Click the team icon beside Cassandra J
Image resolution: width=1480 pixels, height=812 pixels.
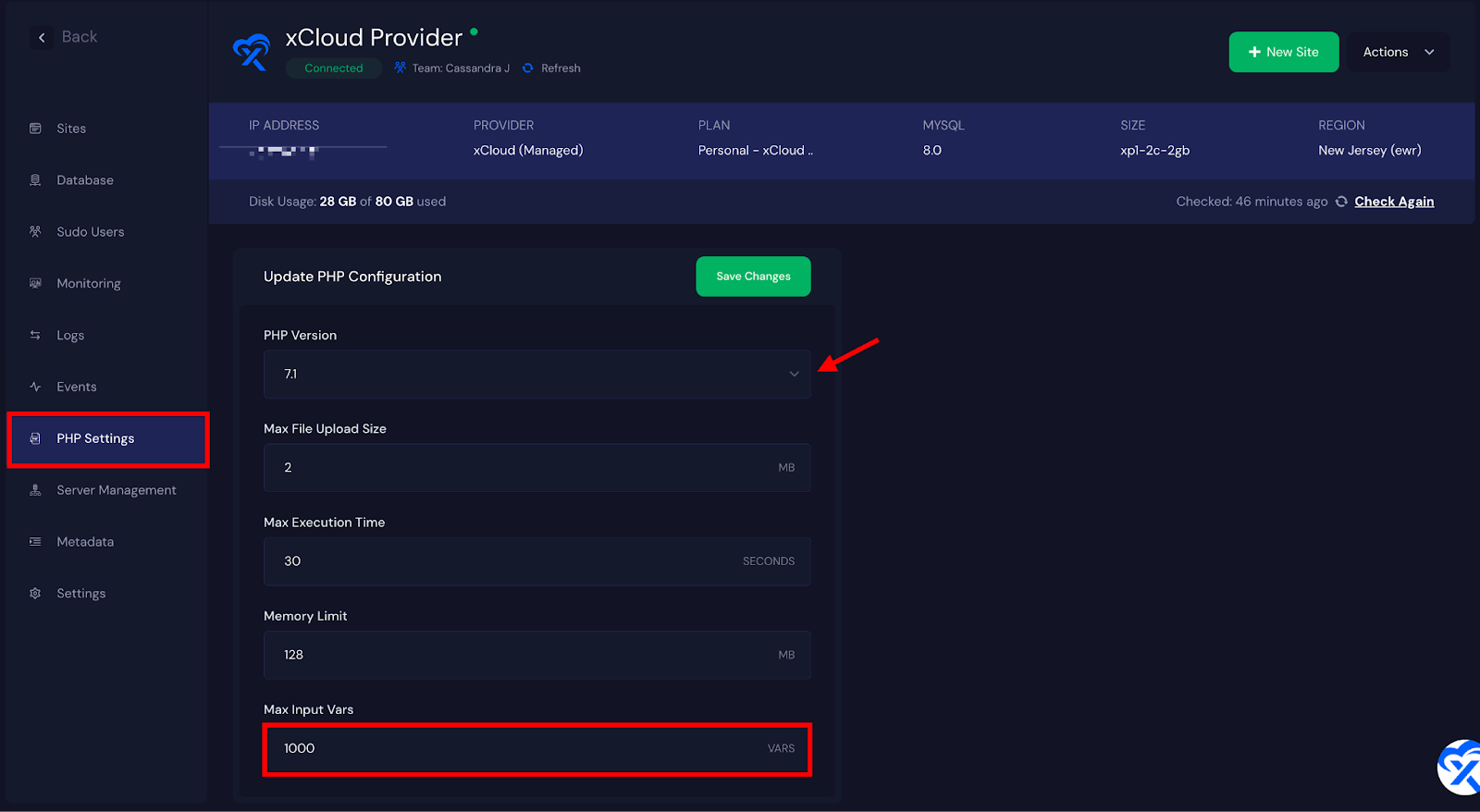click(400, 68)
